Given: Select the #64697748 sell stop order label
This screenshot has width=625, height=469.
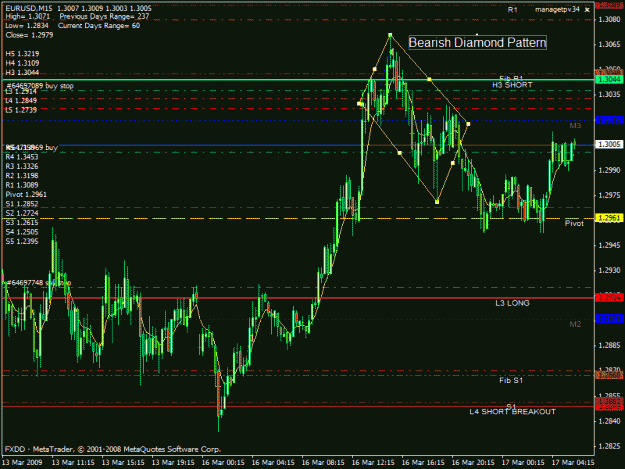Looking at the screenshot, I should pos(39,283).
